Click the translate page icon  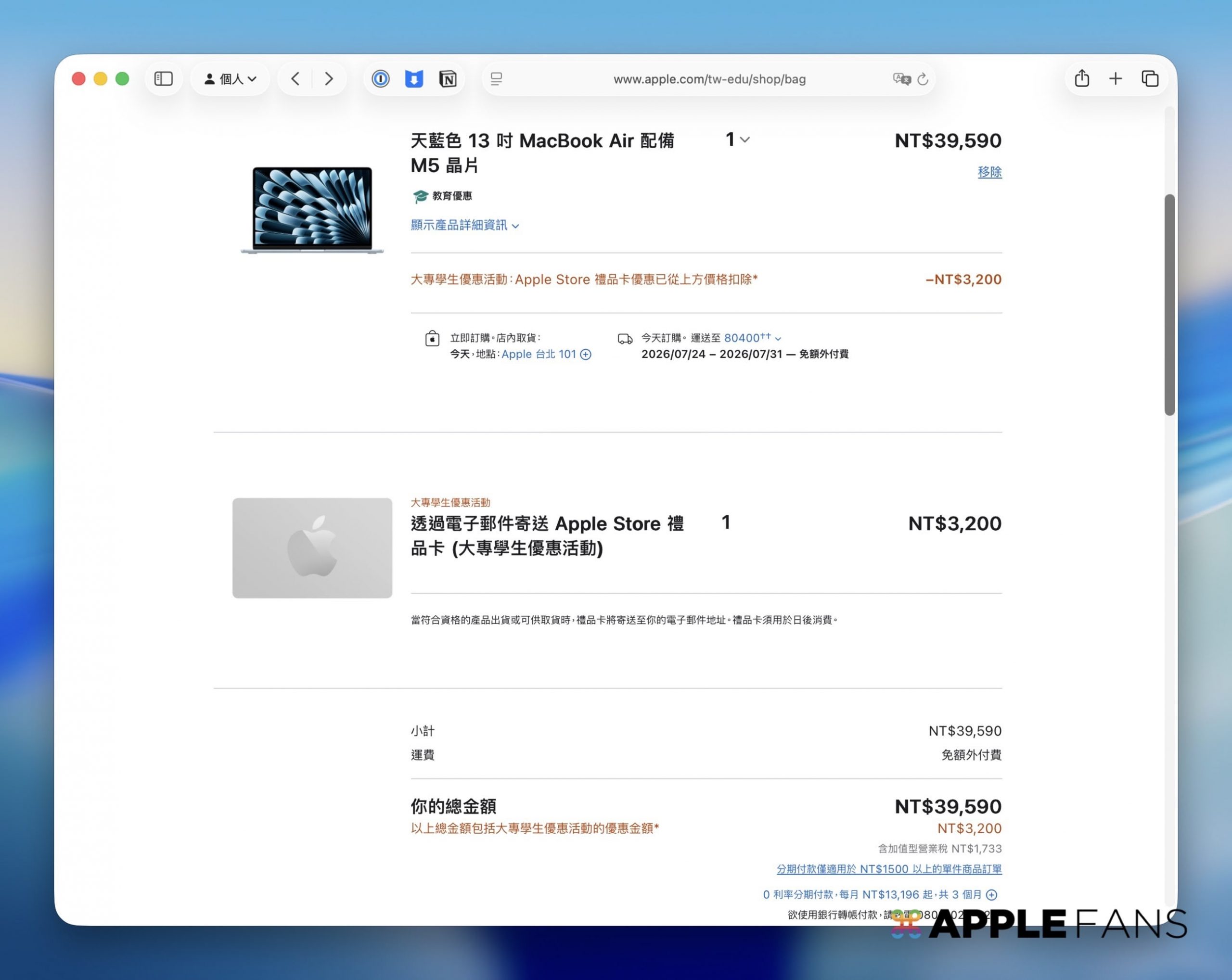click(x=901, y=79)
